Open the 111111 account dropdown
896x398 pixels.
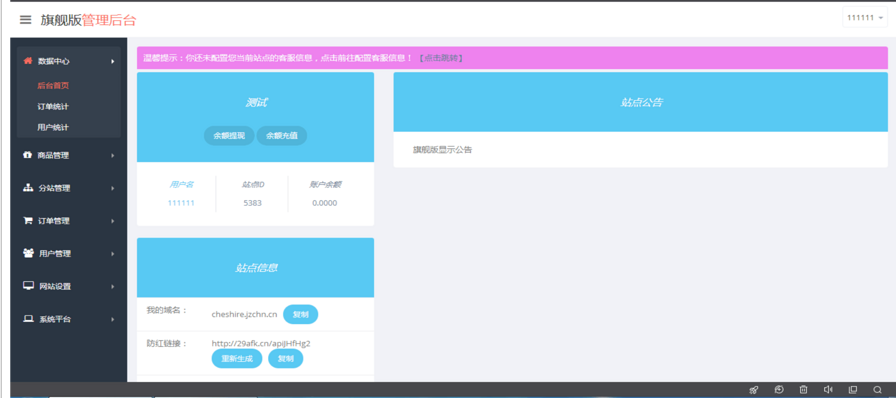pos(865,18)
